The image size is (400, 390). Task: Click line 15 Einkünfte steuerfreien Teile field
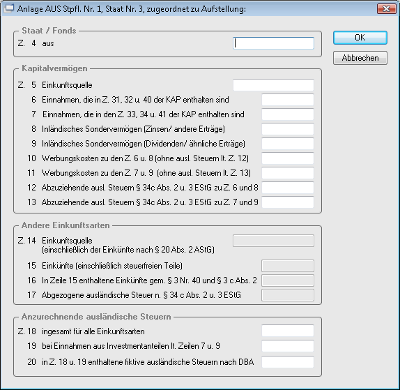coord(288,266)
